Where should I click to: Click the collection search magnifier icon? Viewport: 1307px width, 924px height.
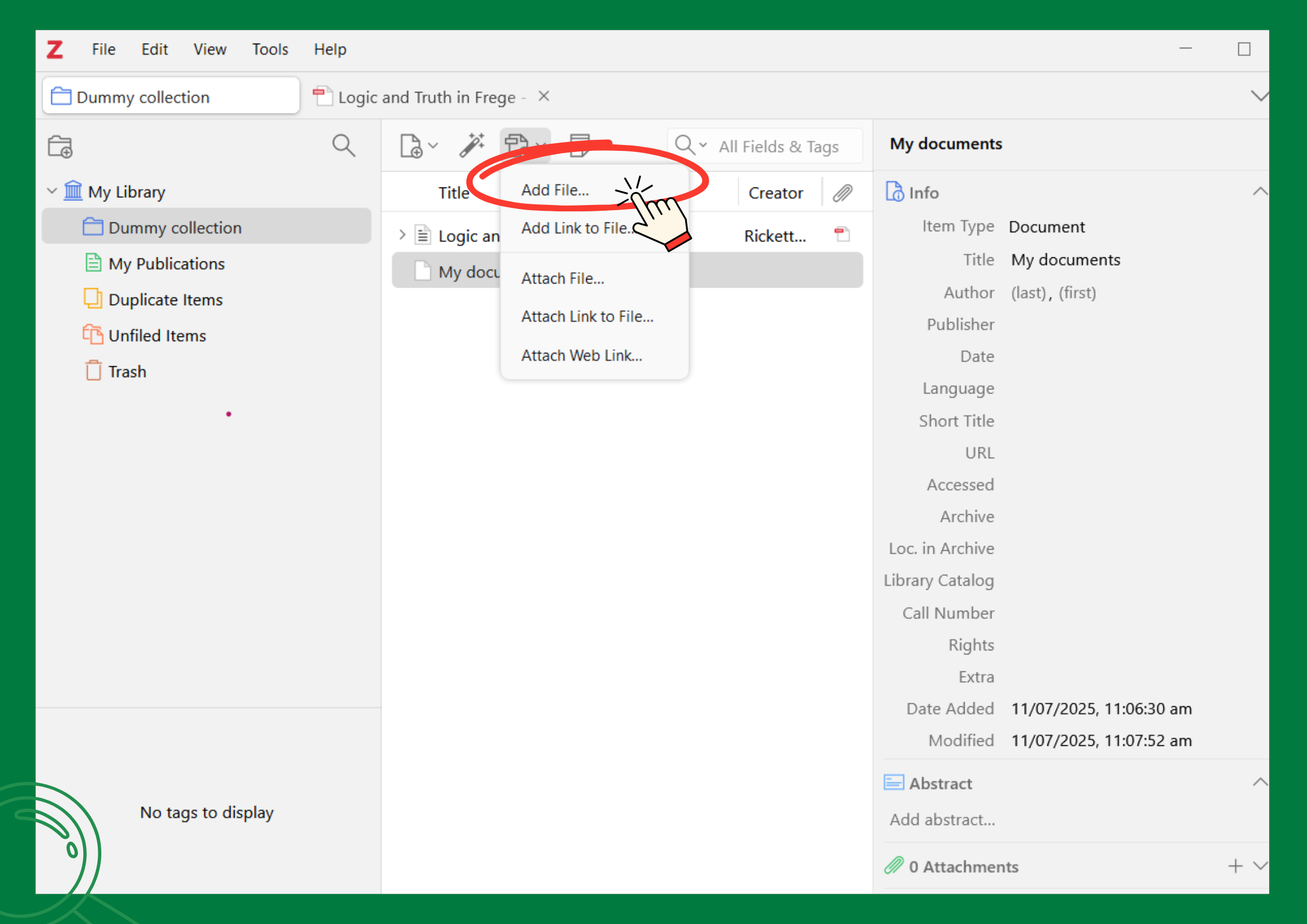(343, 146)
